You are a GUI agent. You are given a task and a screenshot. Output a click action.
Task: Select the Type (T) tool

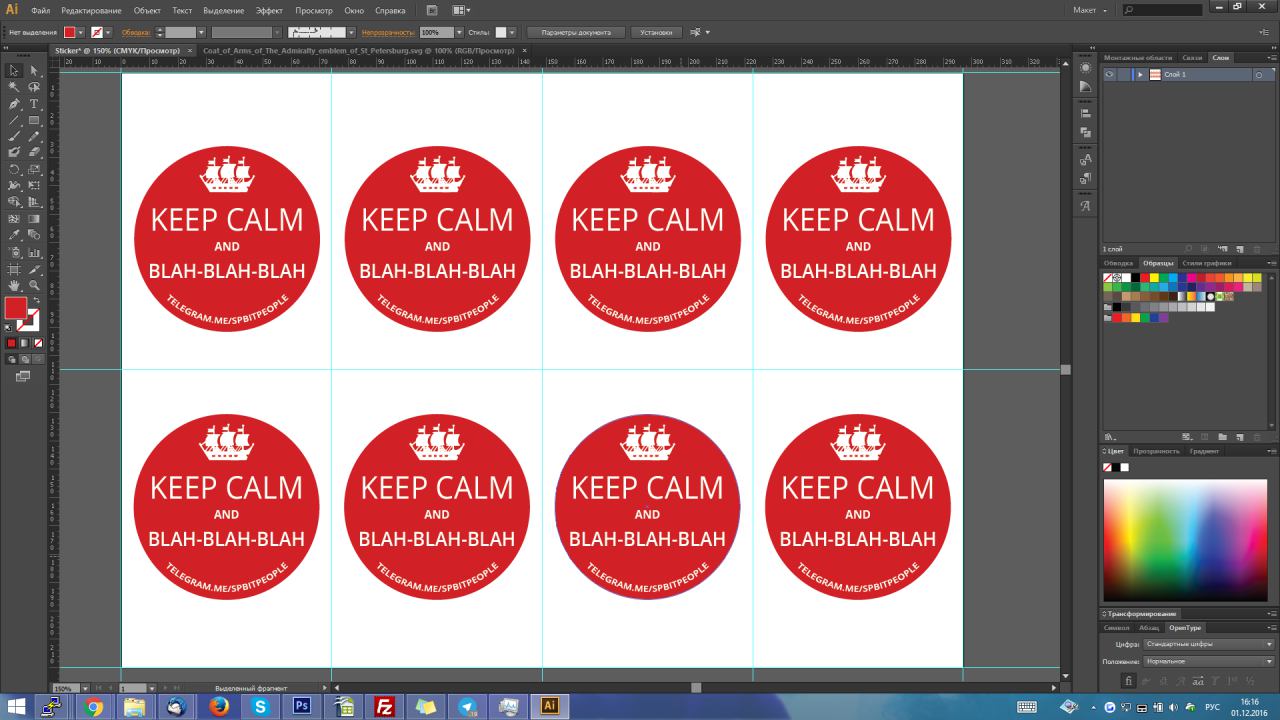pyautogui.click(x=33, y=104)
